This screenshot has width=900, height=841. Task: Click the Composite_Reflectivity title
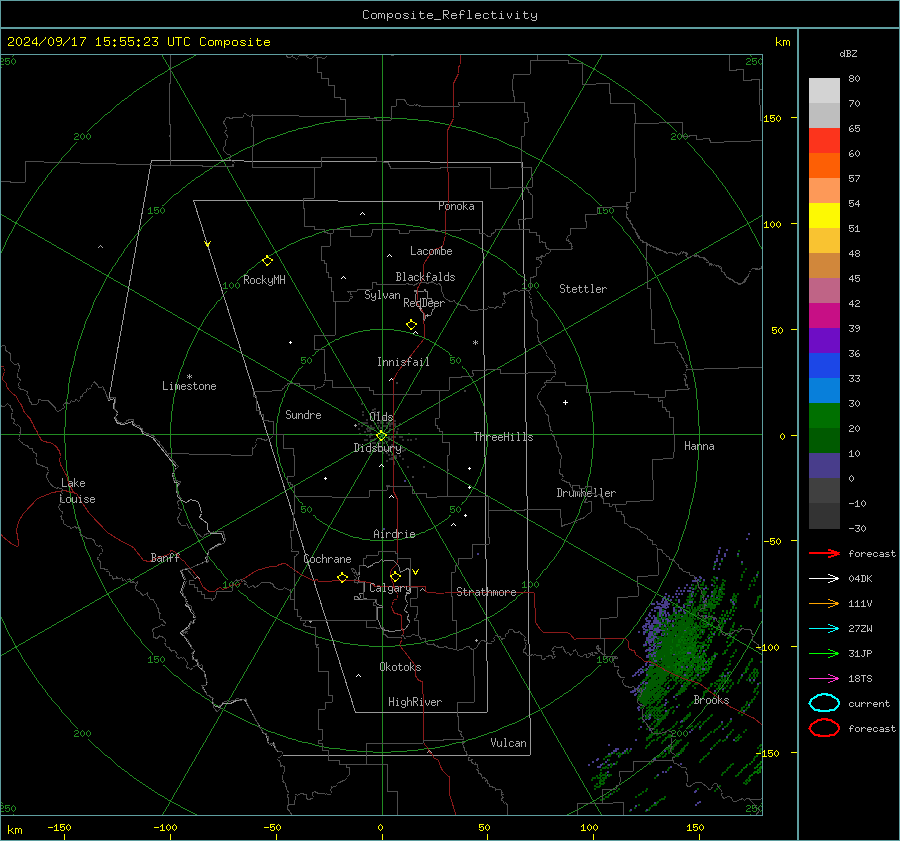click(449, 15)
